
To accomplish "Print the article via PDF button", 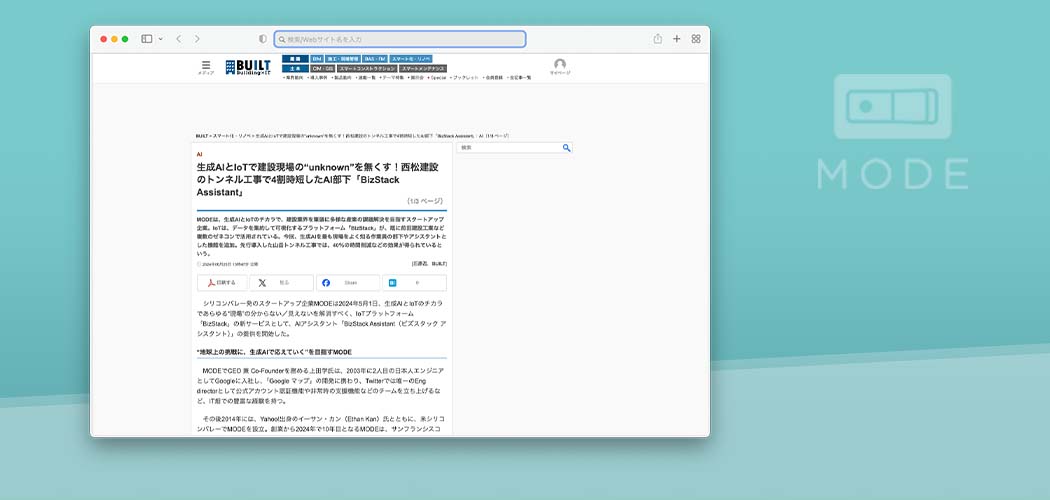I will tap(222, 283).
